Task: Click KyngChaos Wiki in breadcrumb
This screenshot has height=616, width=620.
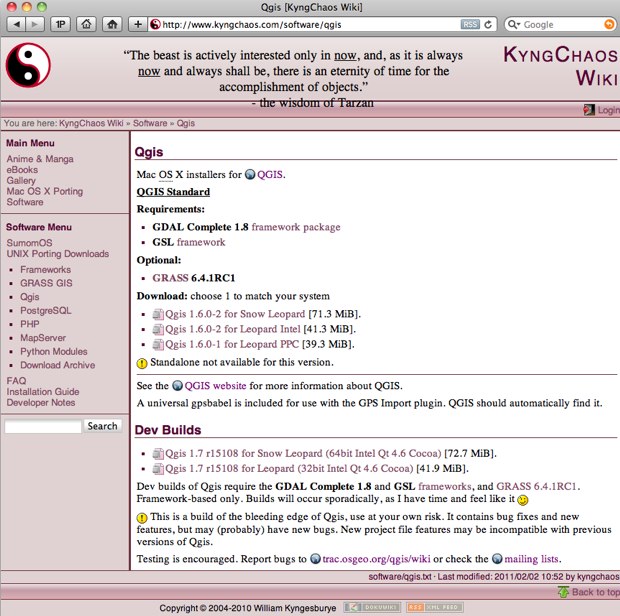Action: point(91,123)
